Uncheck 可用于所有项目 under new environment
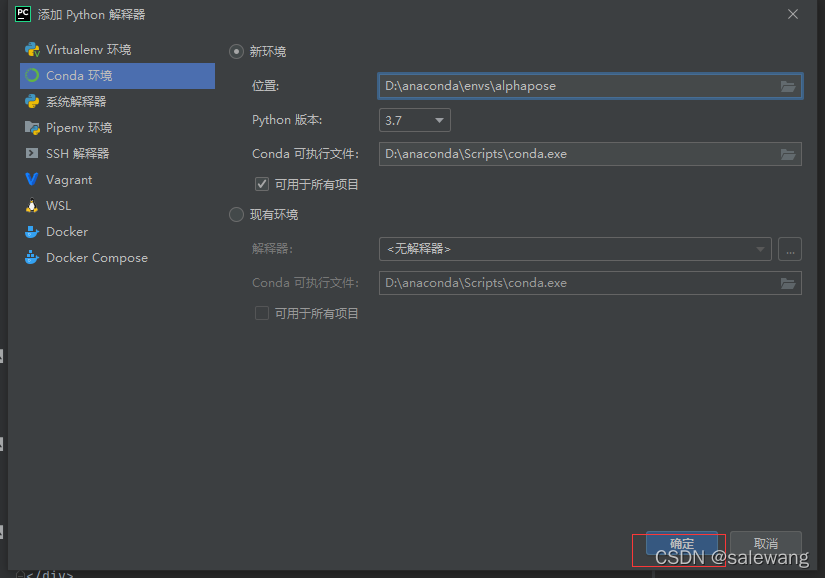This screenshot has height=578, width=825. click(262, 184)
